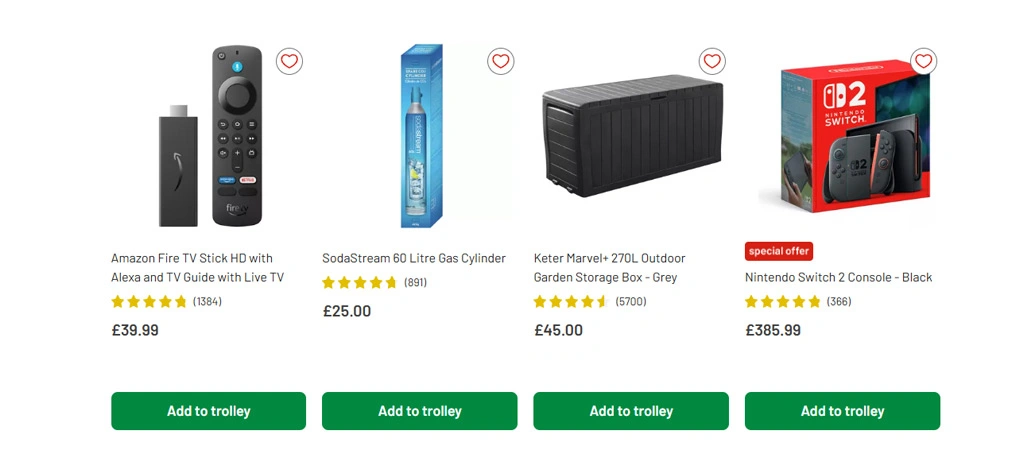The height and width of the screenshot is (466, 1026).
Task: Save Keter Marvel+ storage box to wishlist
Action: click(712, 62)
